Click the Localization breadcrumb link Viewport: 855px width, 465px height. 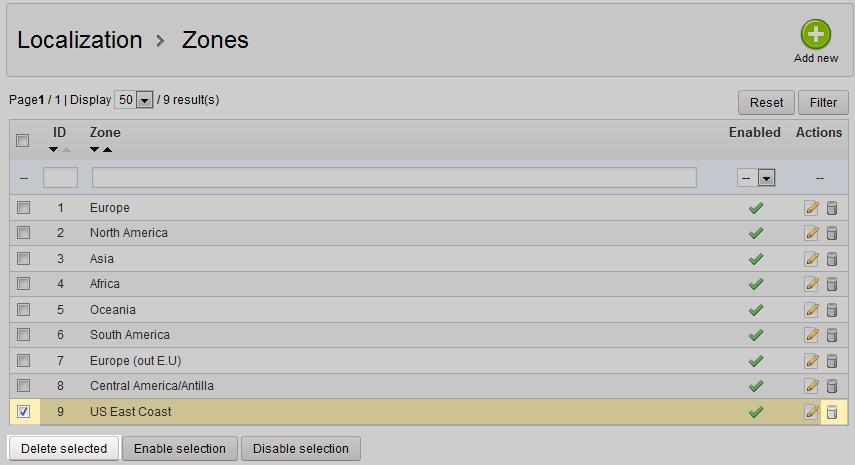(x=80, y=40)
